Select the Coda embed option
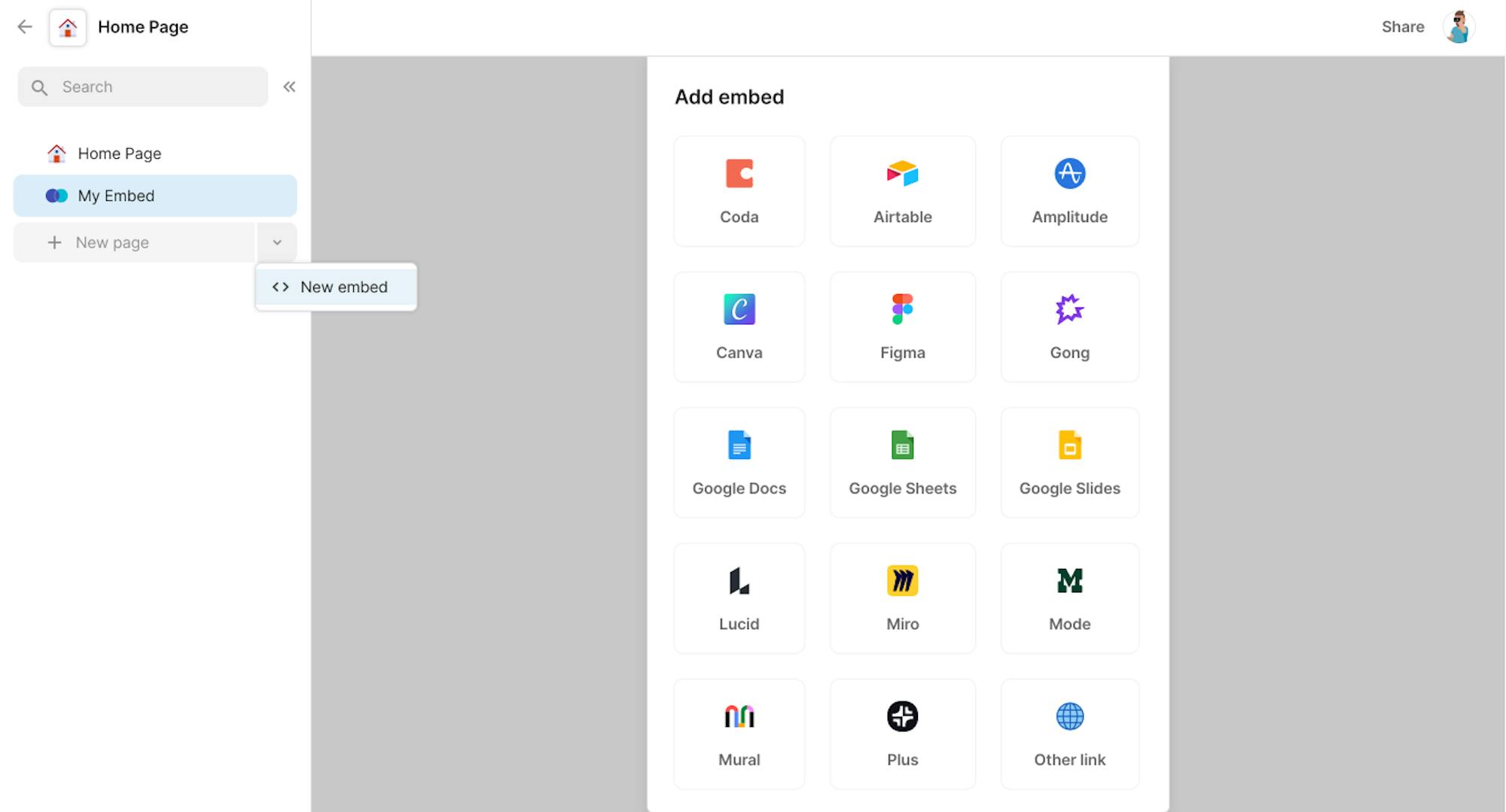 (739, 191)
